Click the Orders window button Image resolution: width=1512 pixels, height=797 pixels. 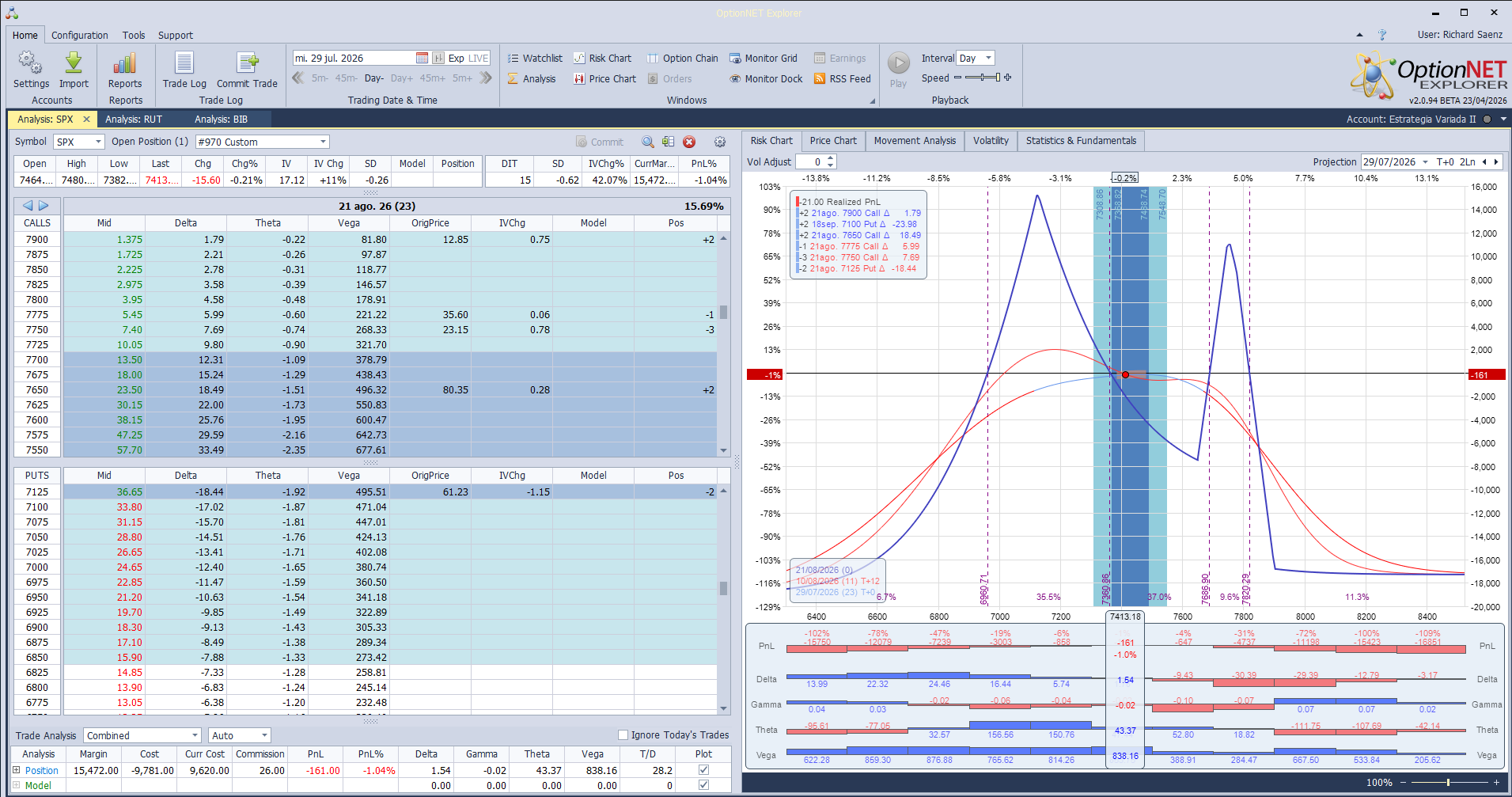click(x=669, y=78)
